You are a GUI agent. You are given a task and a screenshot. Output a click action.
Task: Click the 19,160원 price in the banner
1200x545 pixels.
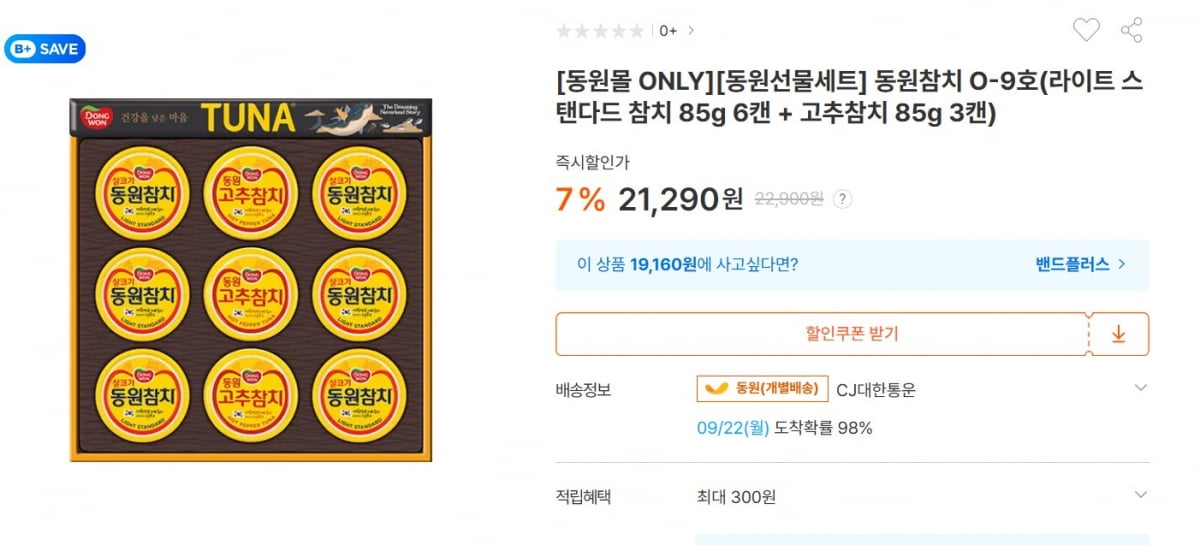[x=663, y=265]
